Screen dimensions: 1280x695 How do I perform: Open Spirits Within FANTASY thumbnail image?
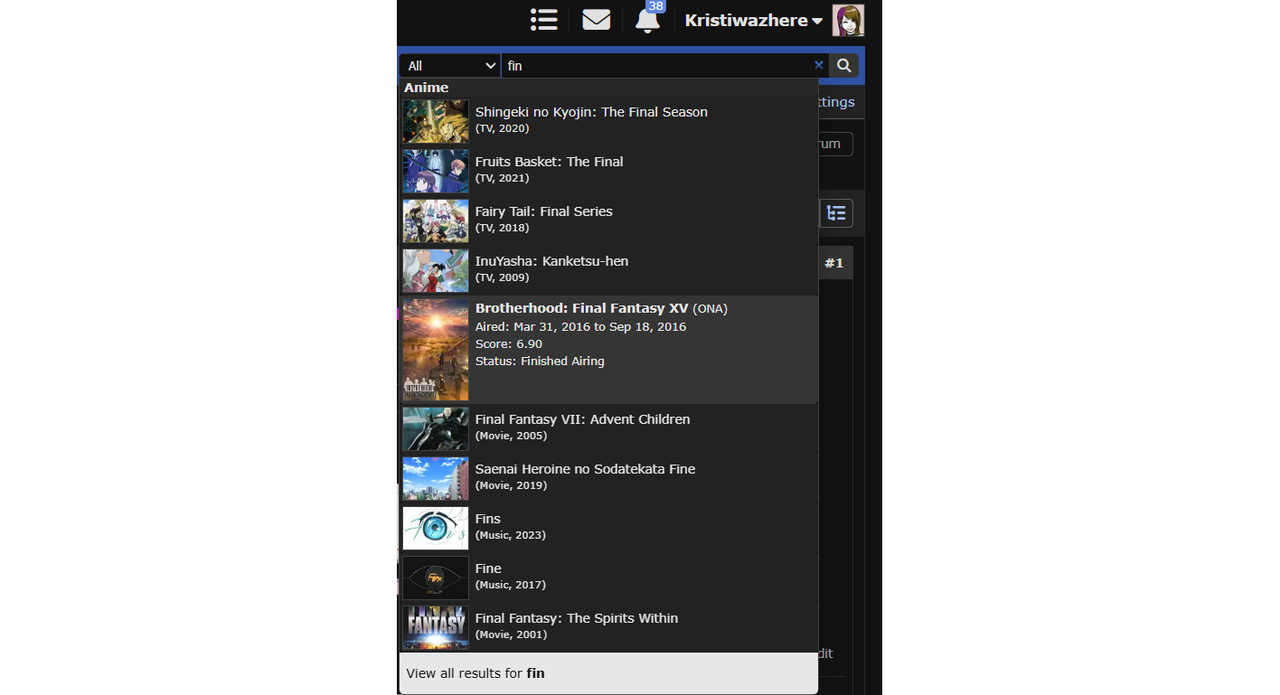tap(435, 629)
